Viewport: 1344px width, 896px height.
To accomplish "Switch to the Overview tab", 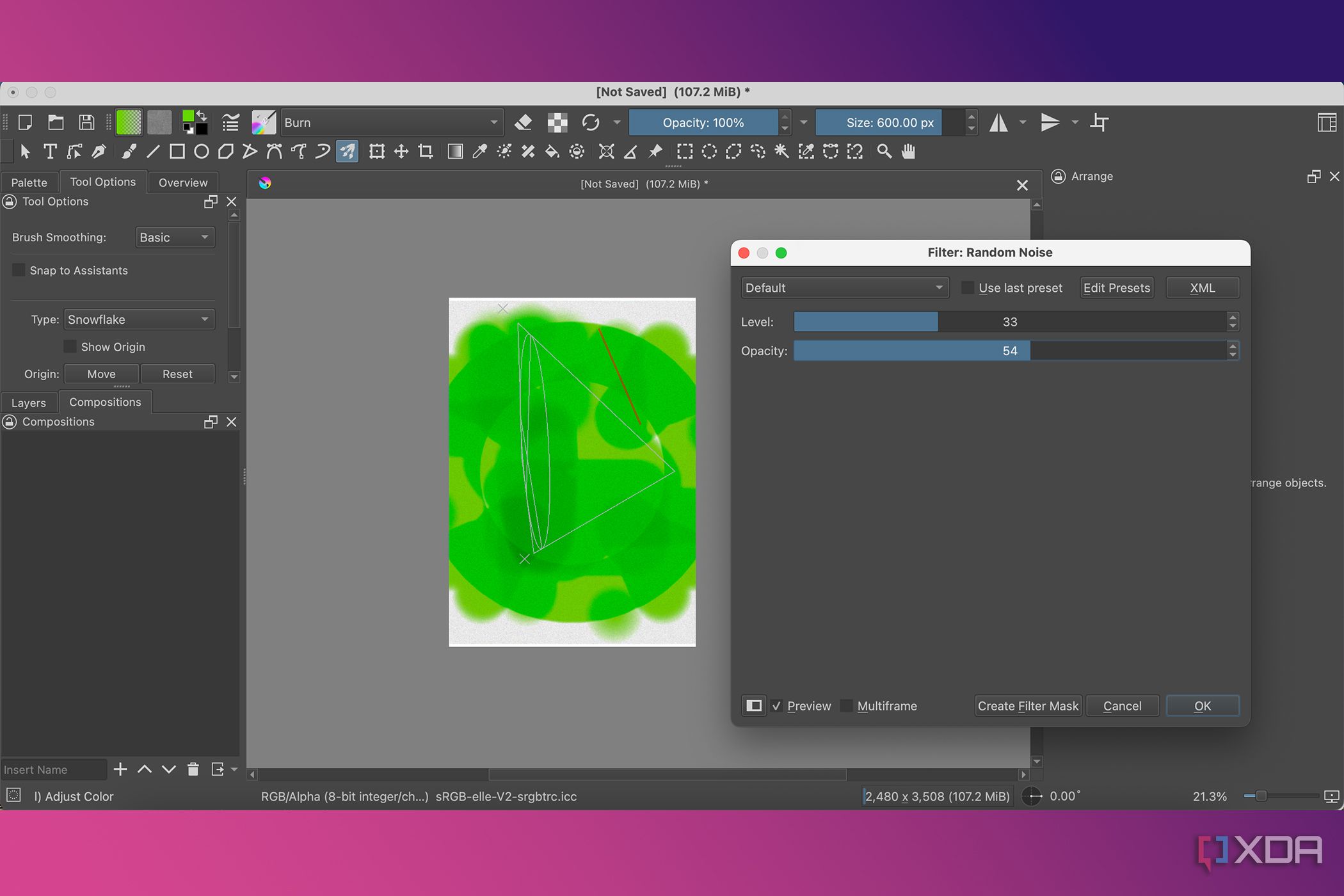I will [x=183, y=182].
